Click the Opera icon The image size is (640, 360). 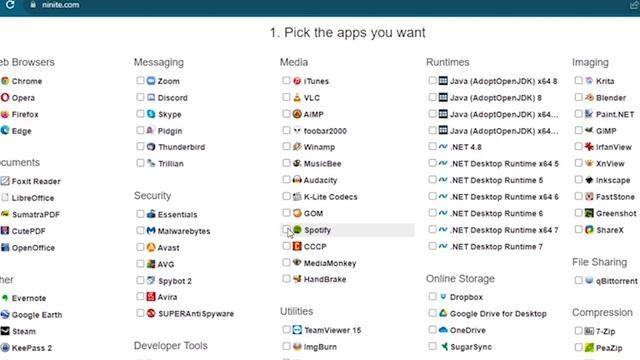(5, 98)
